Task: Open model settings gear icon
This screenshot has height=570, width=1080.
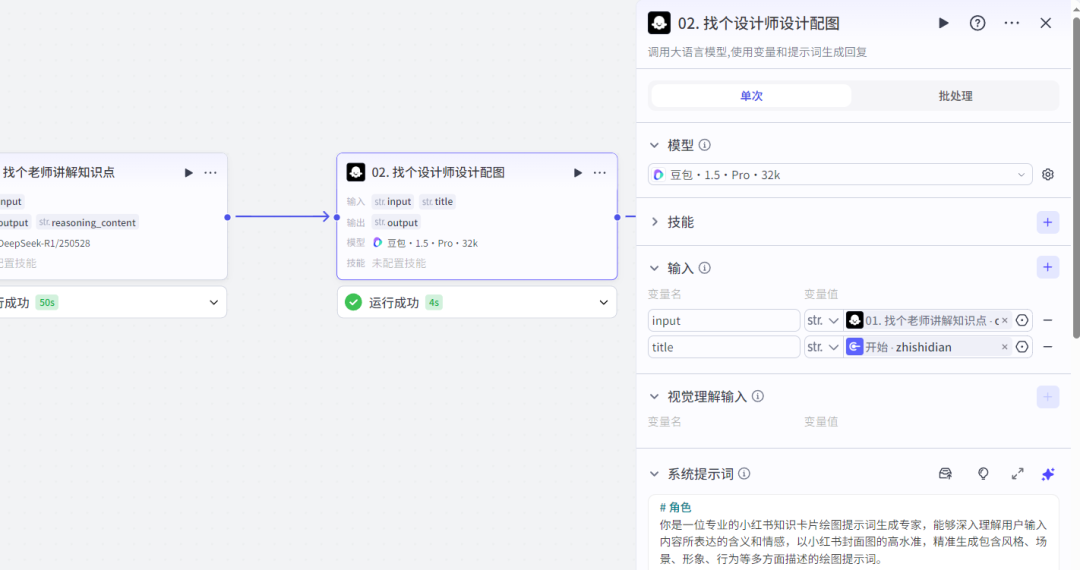Action: tap(1048, 175)
